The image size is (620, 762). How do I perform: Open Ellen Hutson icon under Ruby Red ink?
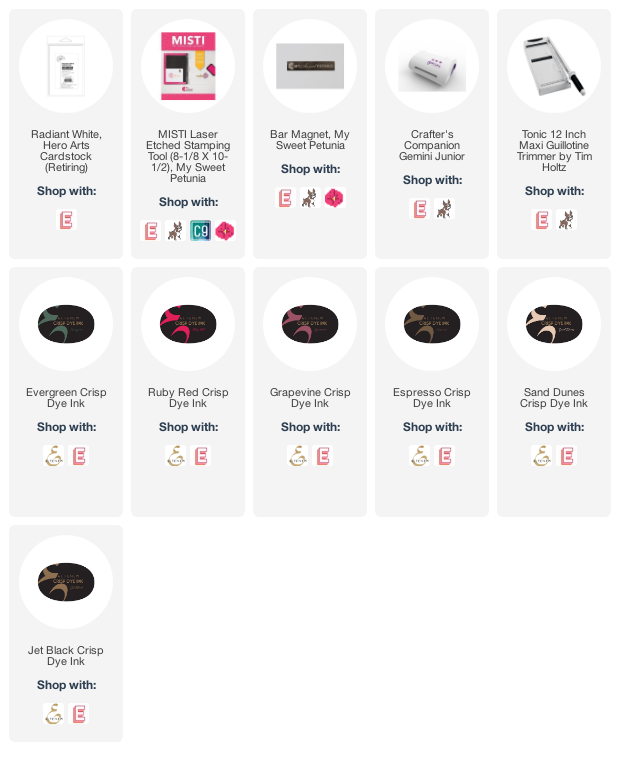[201, 456]
